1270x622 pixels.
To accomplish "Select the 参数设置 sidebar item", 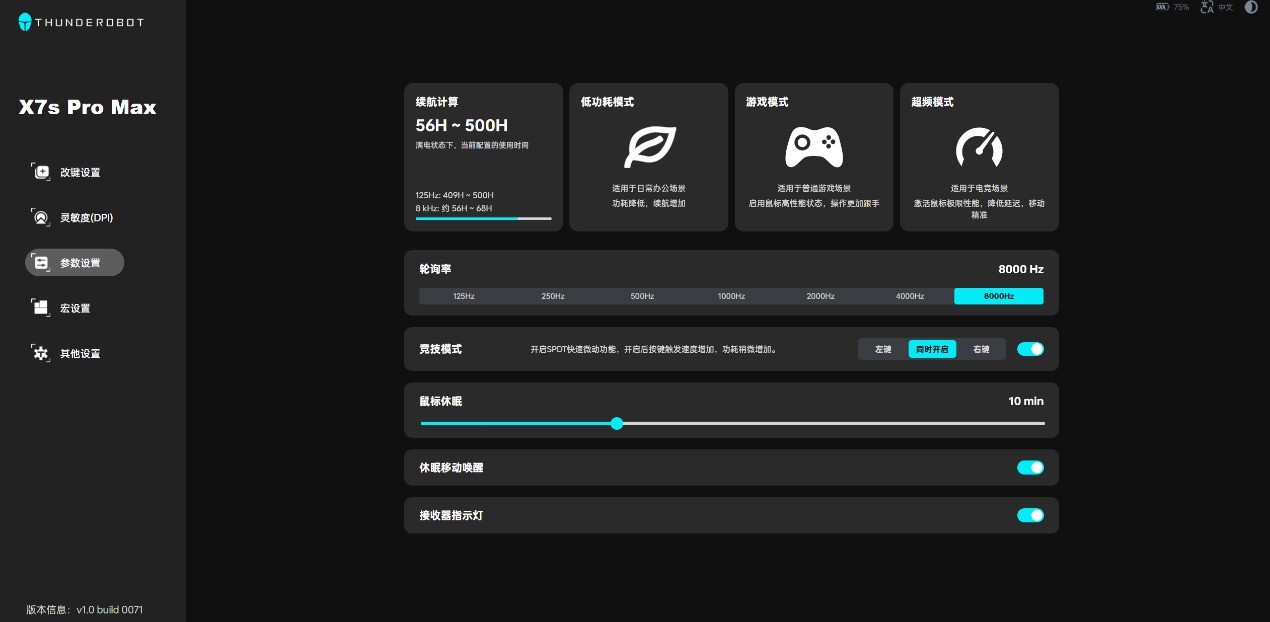I will [x=74, y=262].
